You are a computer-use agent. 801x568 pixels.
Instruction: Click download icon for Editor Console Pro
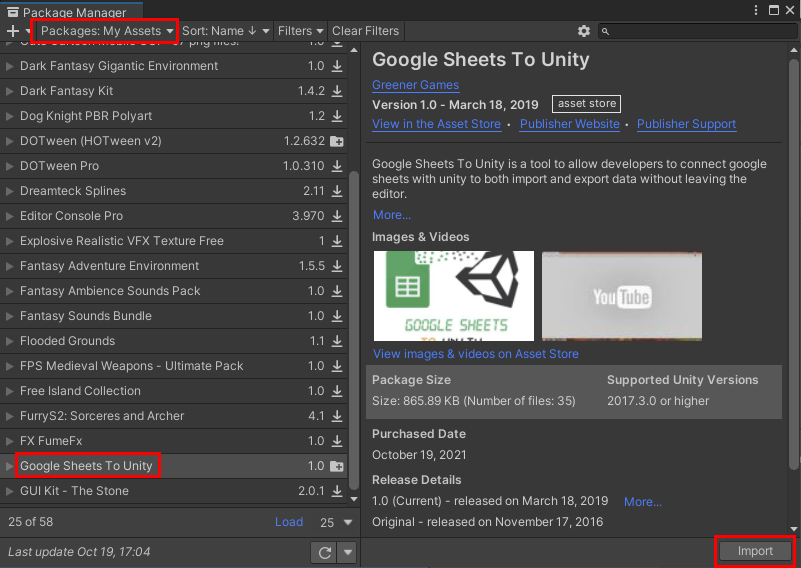click(x=337, y=216)
